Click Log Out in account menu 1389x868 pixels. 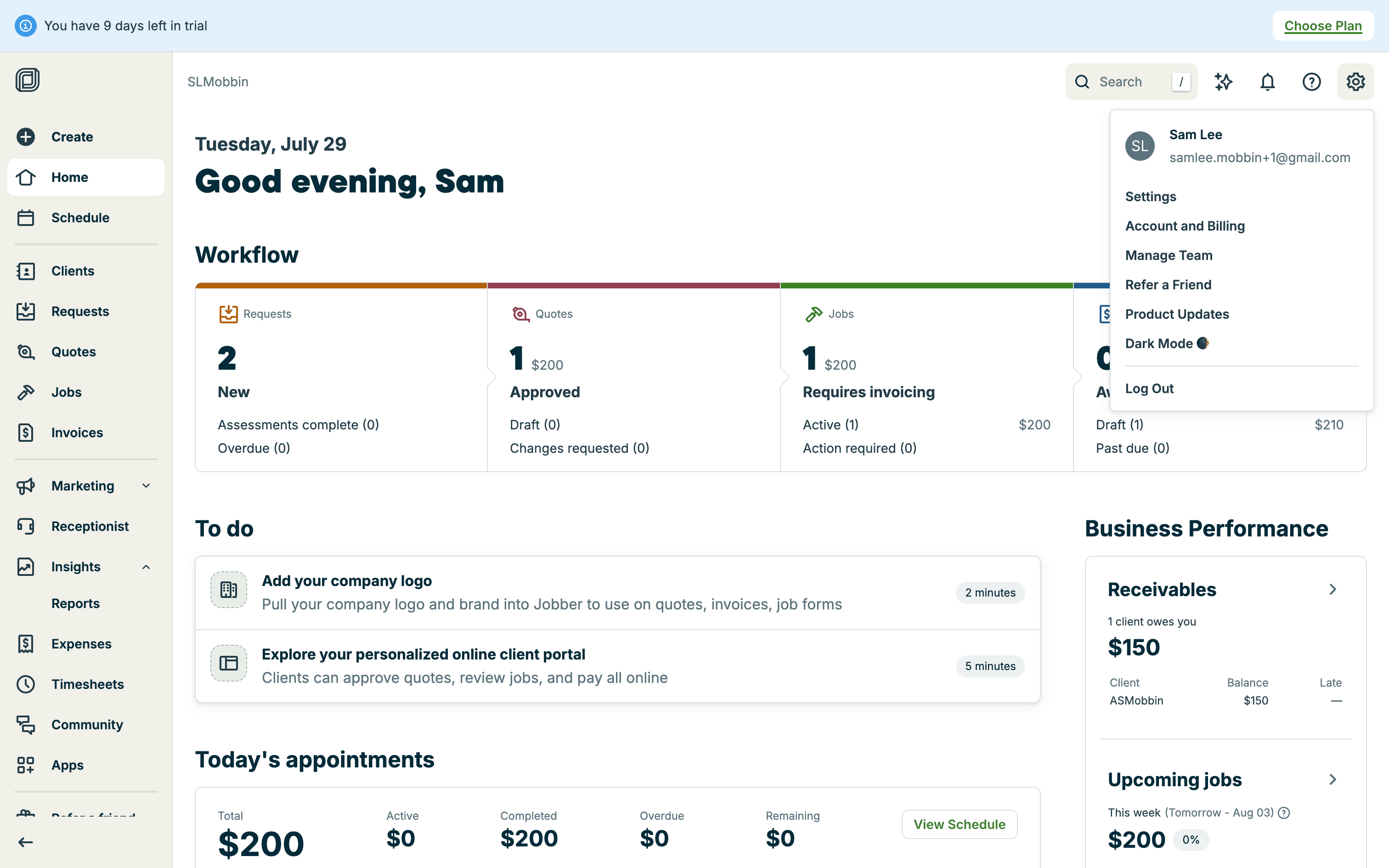coord(1149,389)
